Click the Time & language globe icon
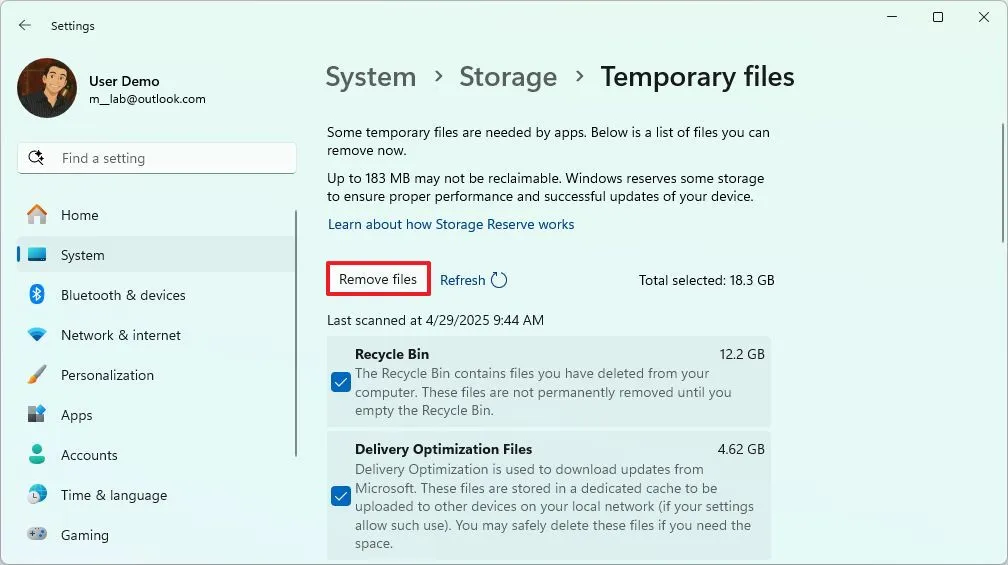Viewport: 1008px width, 565px height. pos(37,495)
